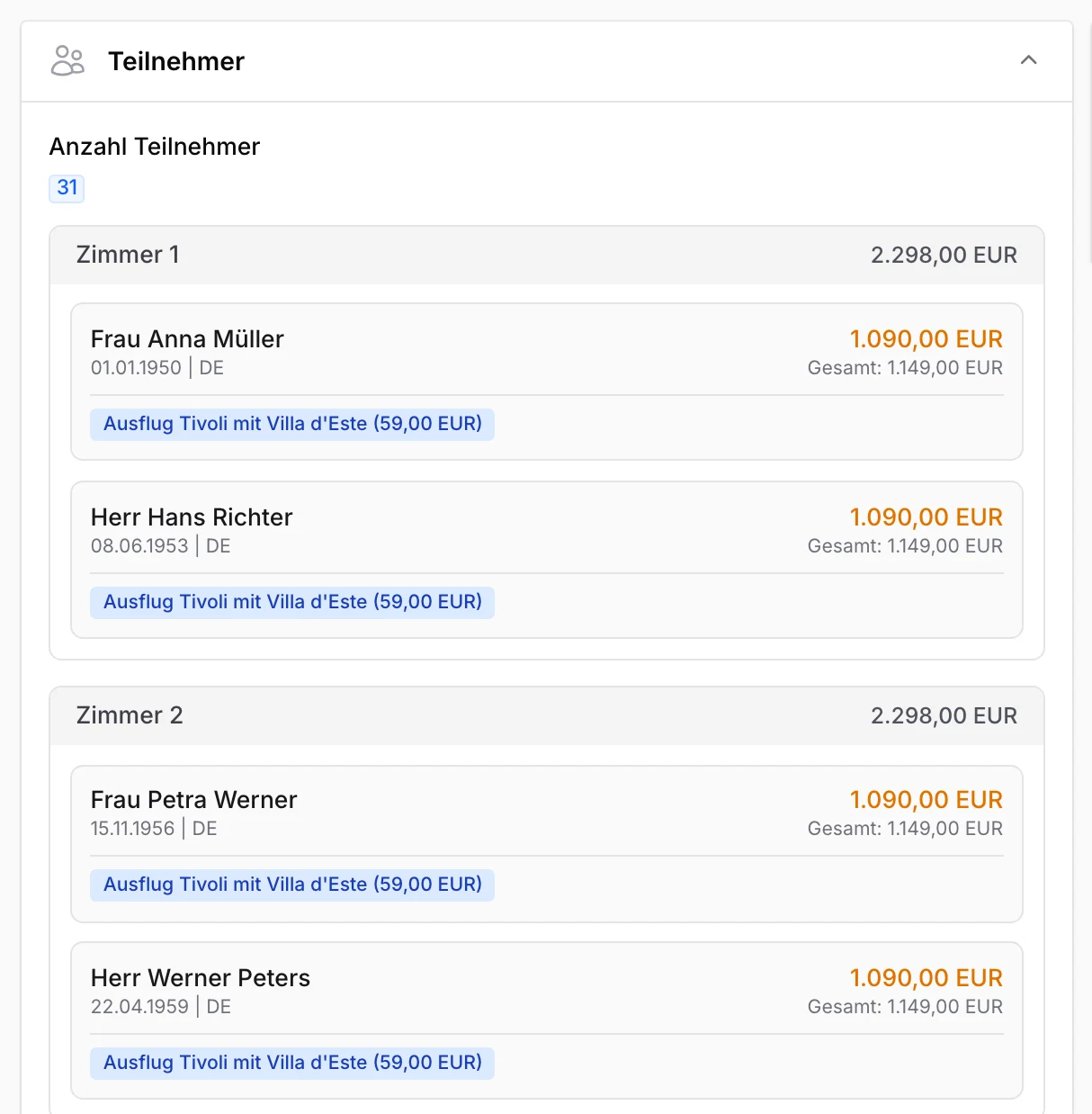This screenshot has width=1092, height=1114.
Task: Click Zimmer 2 total 2.298,00 EUR
Action: tap(944, 715)
